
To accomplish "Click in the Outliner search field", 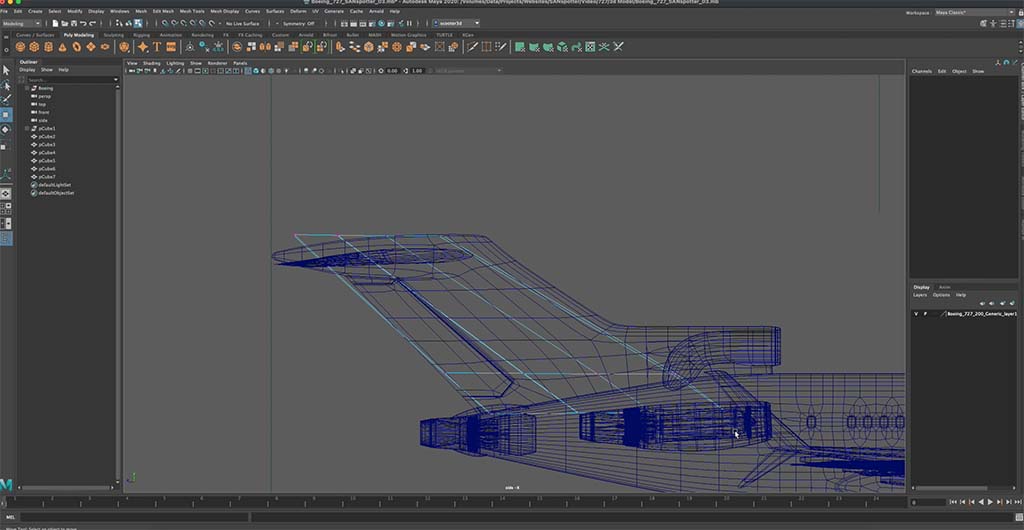I will click(x=70, y=78).
